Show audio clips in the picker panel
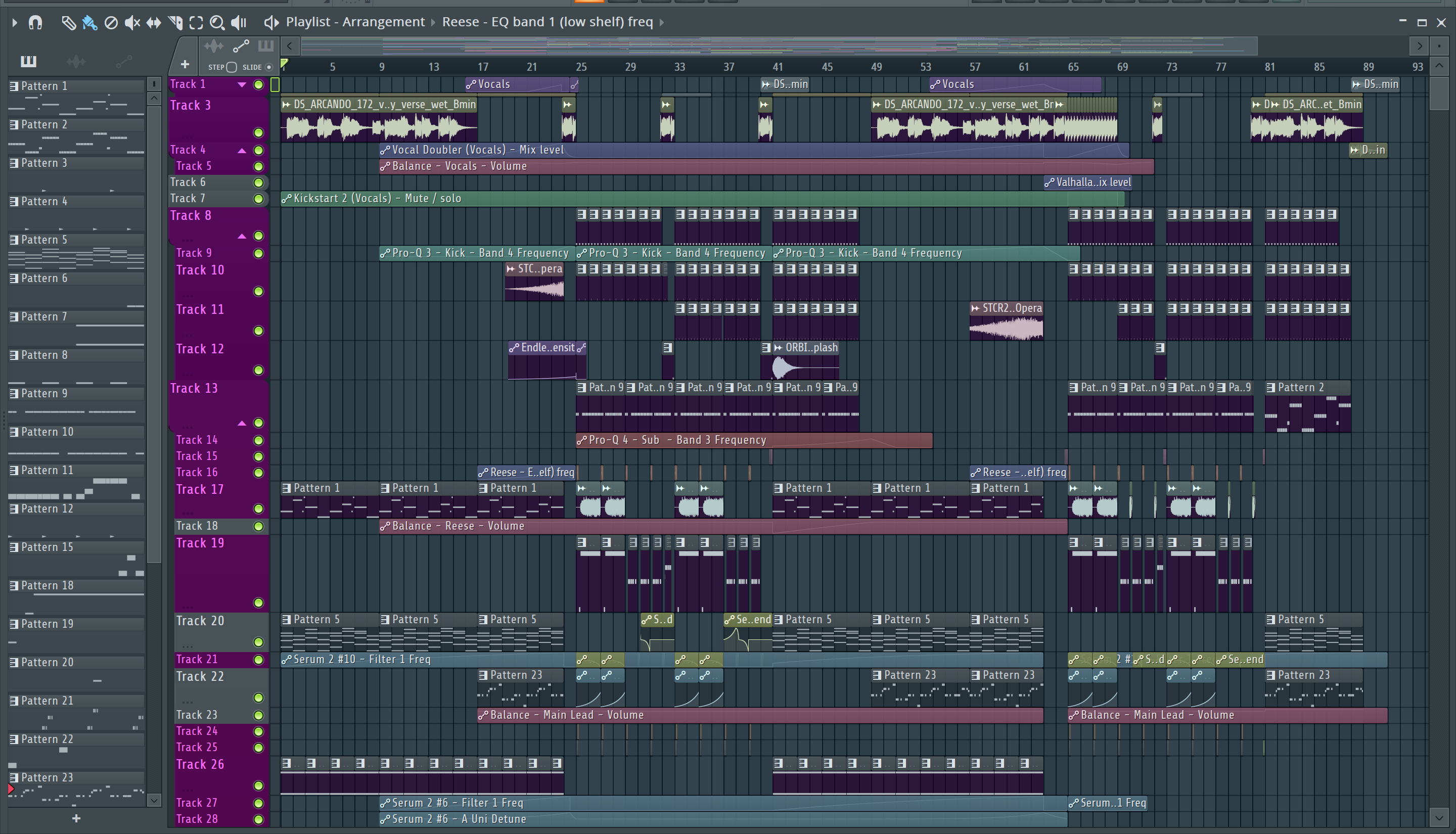This screenshot has width=1456, height=834. [x=76, y=61]
